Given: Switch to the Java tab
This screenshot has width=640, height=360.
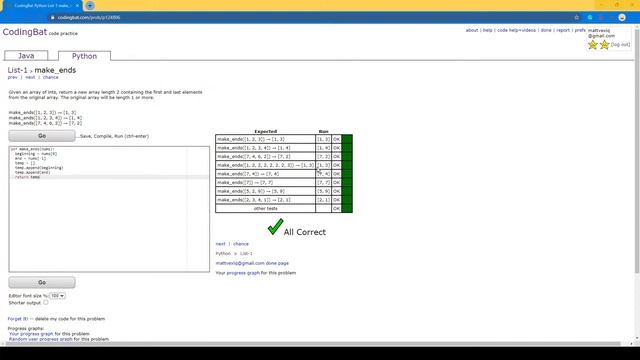Looking at the screenshot, I should pos(26,56).
